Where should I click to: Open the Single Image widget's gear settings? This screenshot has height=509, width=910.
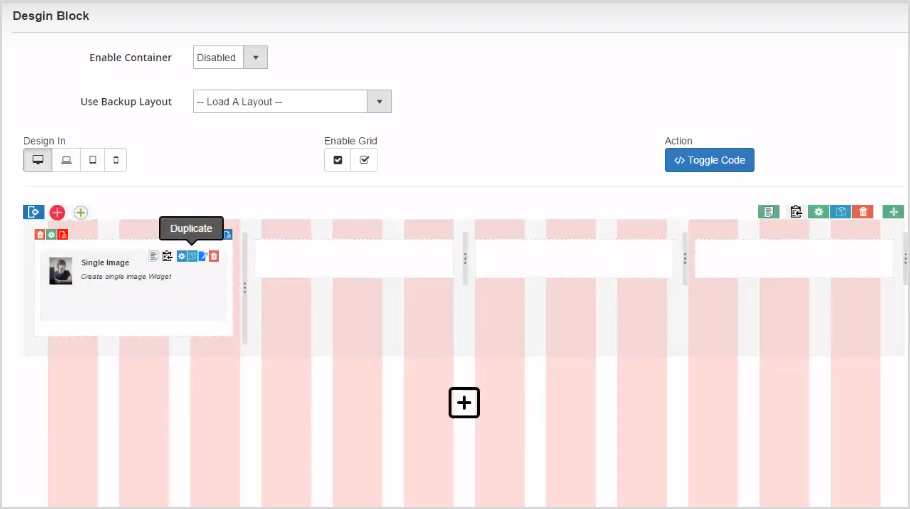pyautogui.click(x=181, y=257)
